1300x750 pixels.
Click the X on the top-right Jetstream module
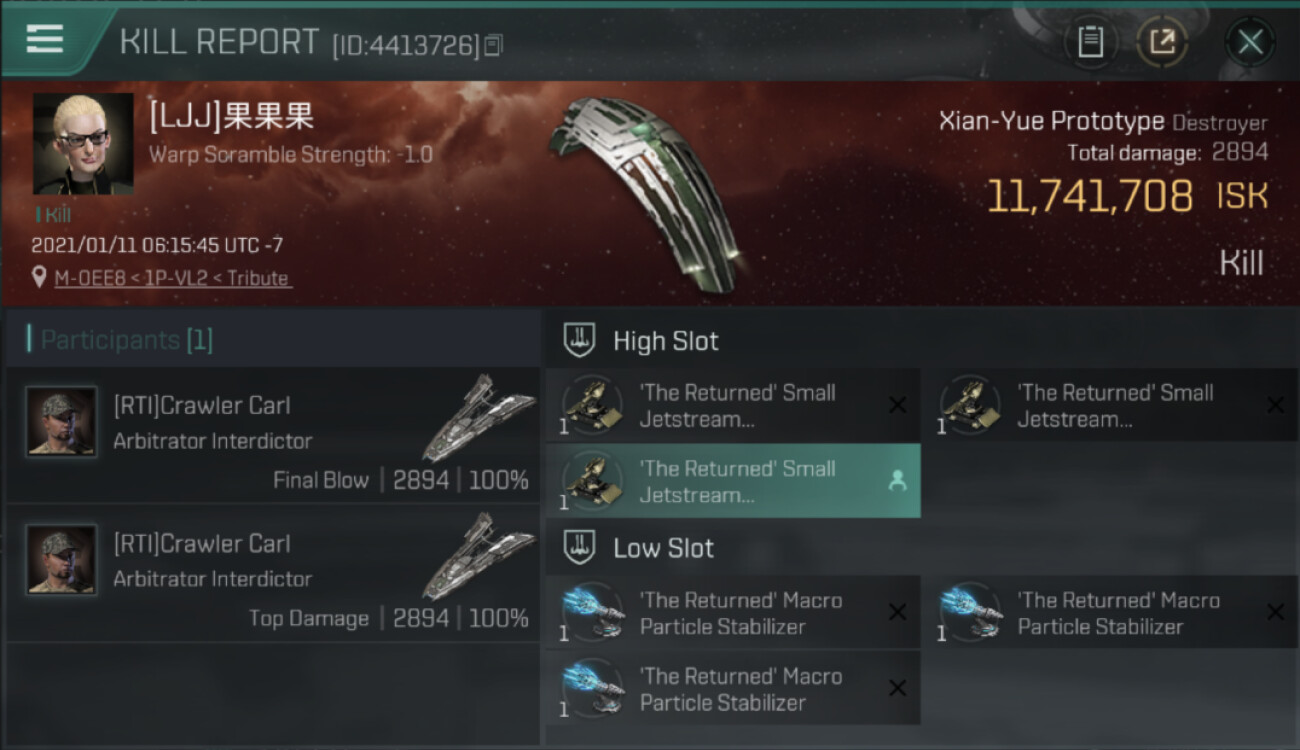click(1275, 405)
